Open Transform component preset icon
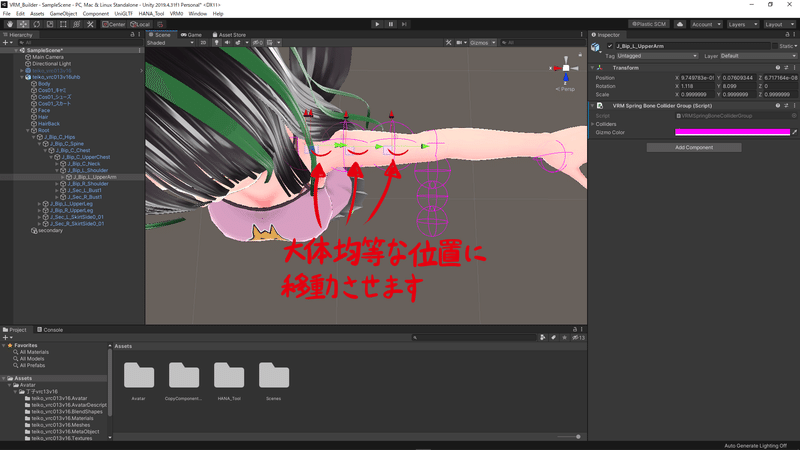The width and height of the screenshot is (800, 450). click(786, 68)
